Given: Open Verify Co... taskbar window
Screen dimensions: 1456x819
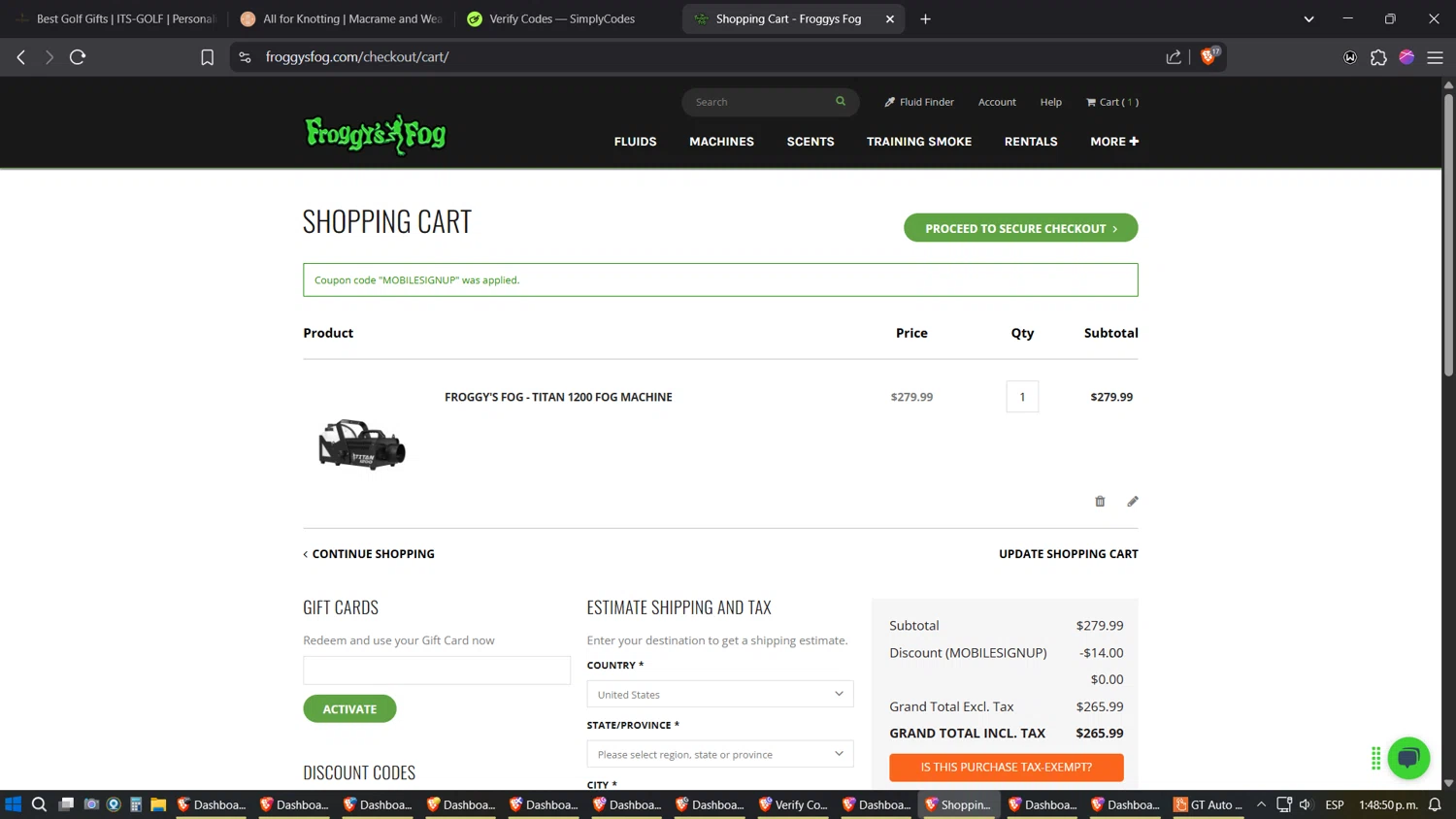Looking at the screenshot, I should [x=794, y=804].
